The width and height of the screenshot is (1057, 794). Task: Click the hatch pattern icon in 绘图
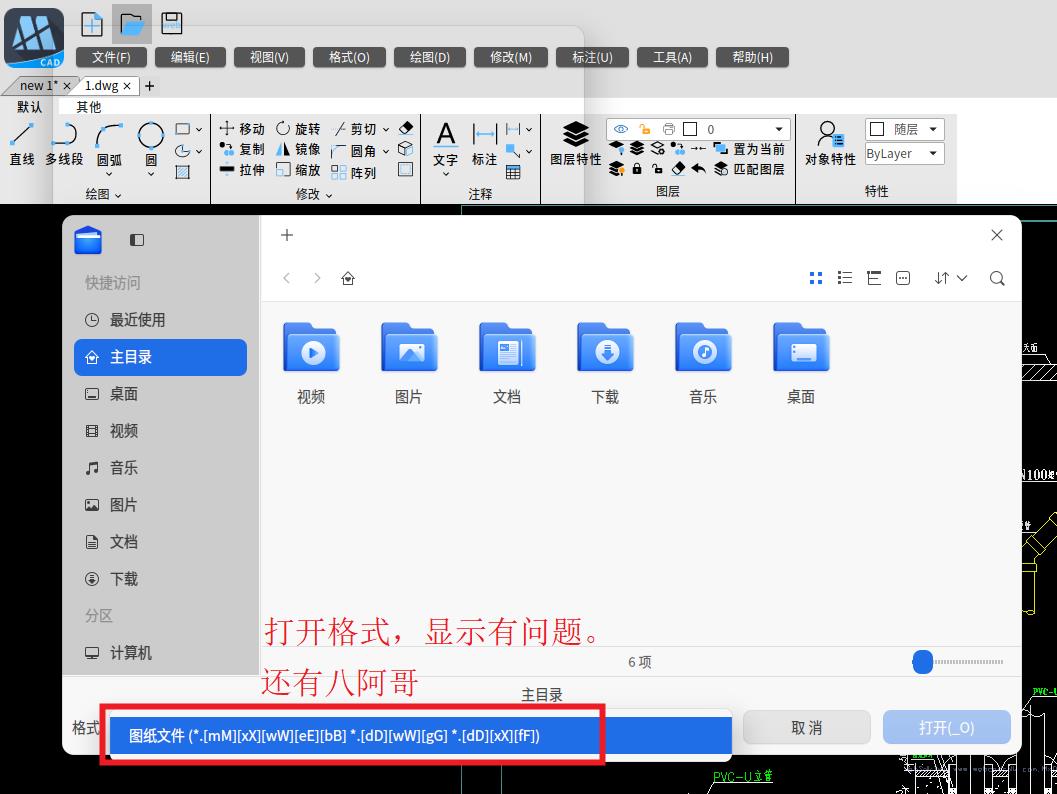coord(182,173)
